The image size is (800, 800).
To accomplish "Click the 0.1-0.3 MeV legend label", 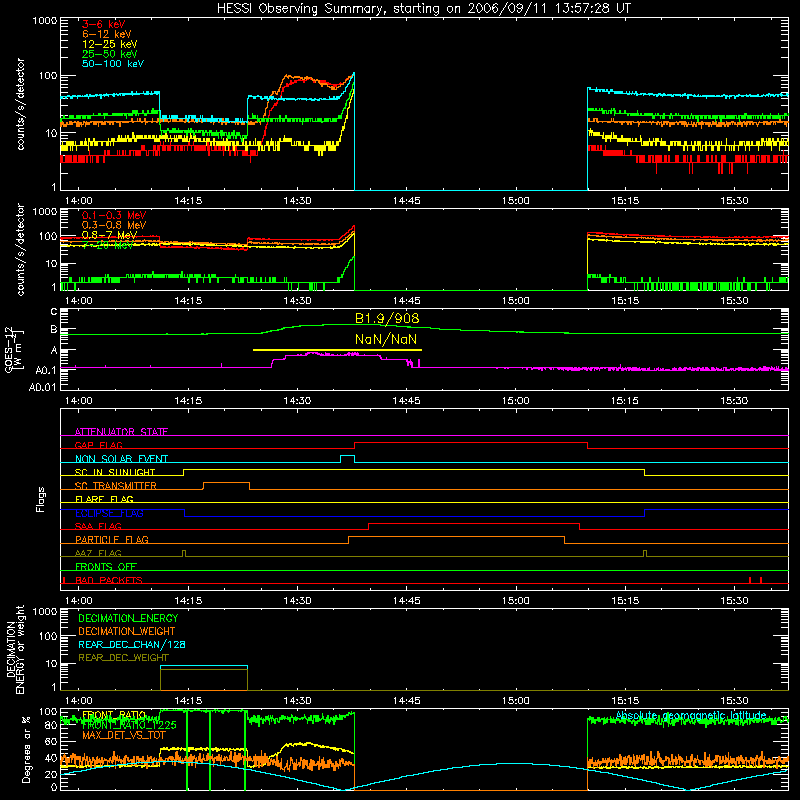I will pos(114,215).
